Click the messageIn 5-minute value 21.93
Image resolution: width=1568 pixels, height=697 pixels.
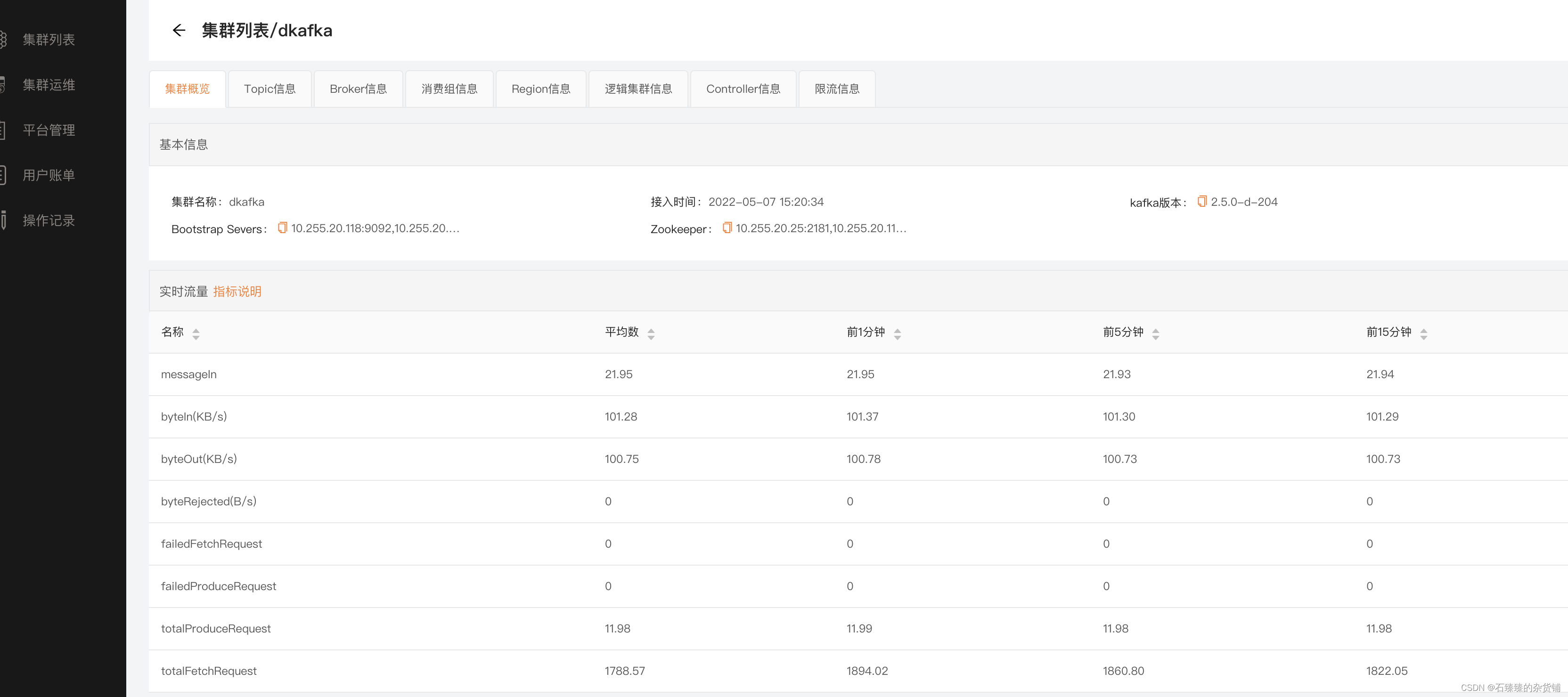[1116, 375]
